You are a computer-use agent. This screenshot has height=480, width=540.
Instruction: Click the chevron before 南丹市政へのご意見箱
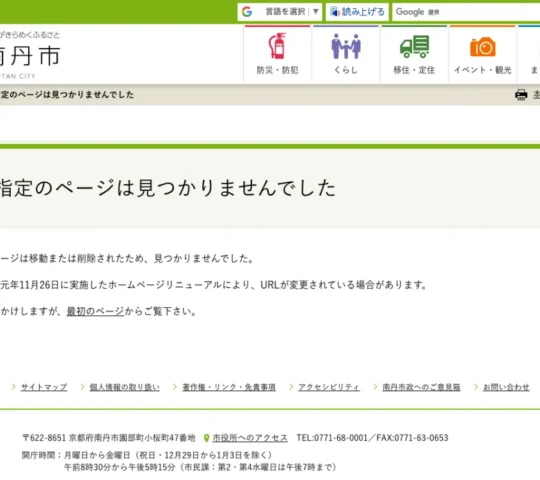pos(375,387)
